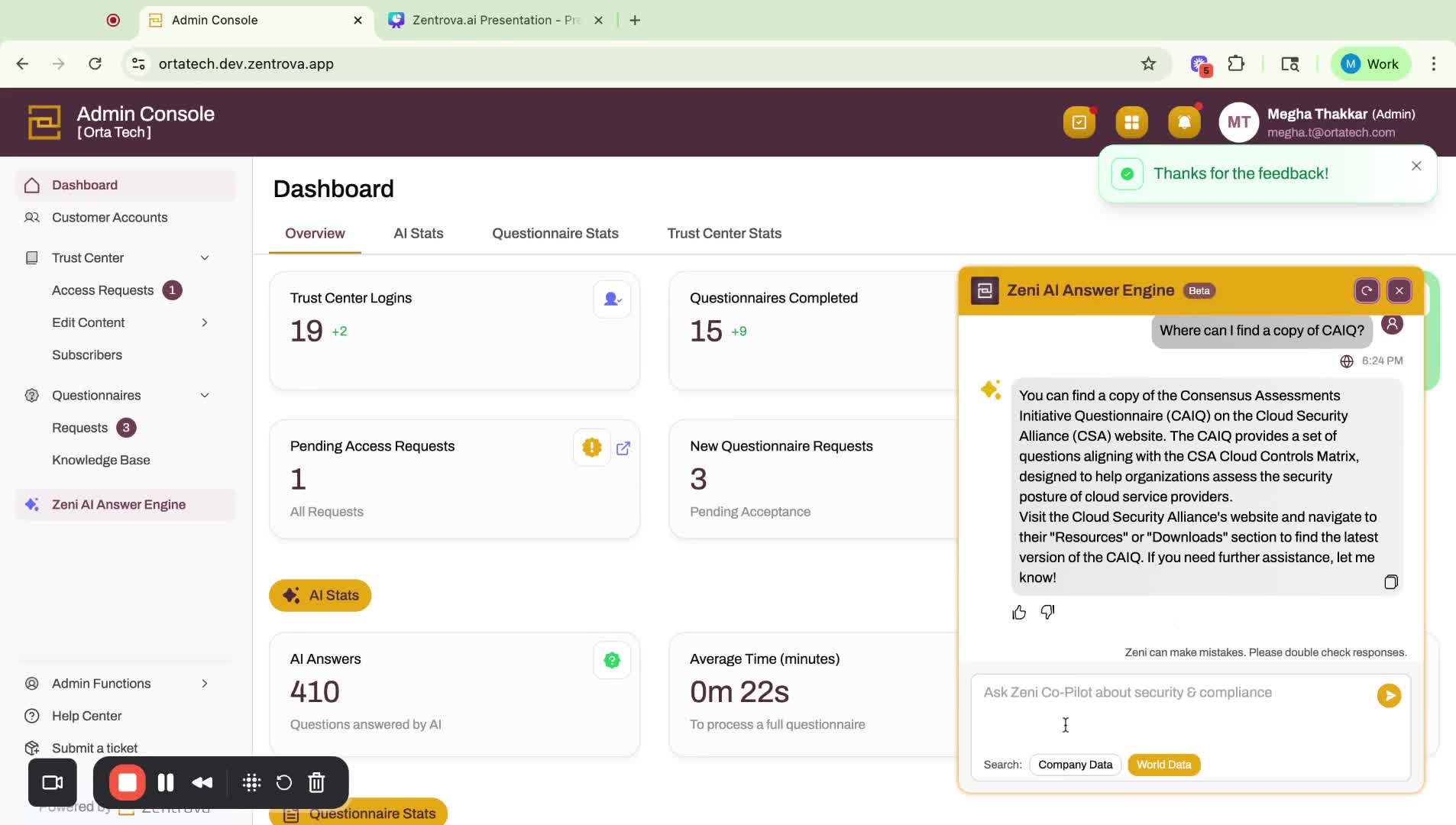The width and height of the screenshot is (1456, 825).
Task: Open the notifications bell icon
Action: 1184,122
